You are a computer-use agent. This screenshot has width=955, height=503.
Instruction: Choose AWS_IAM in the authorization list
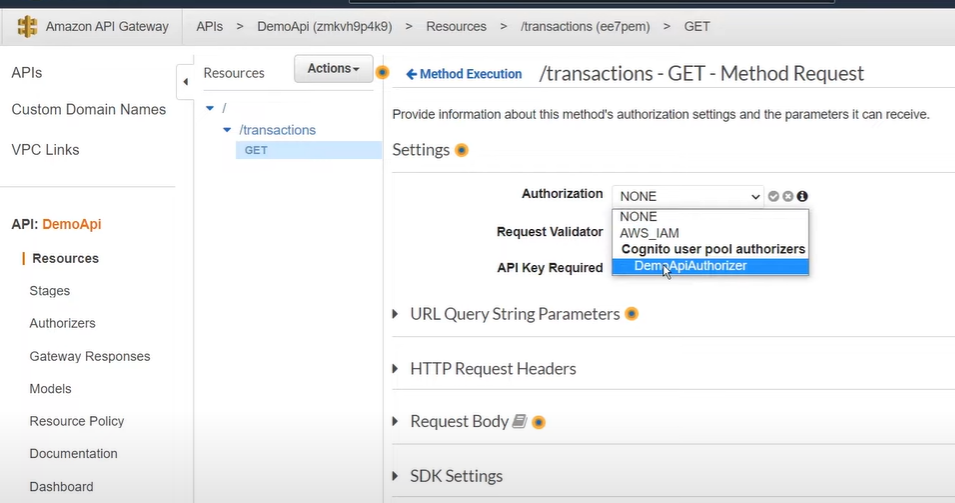(710, 233)
